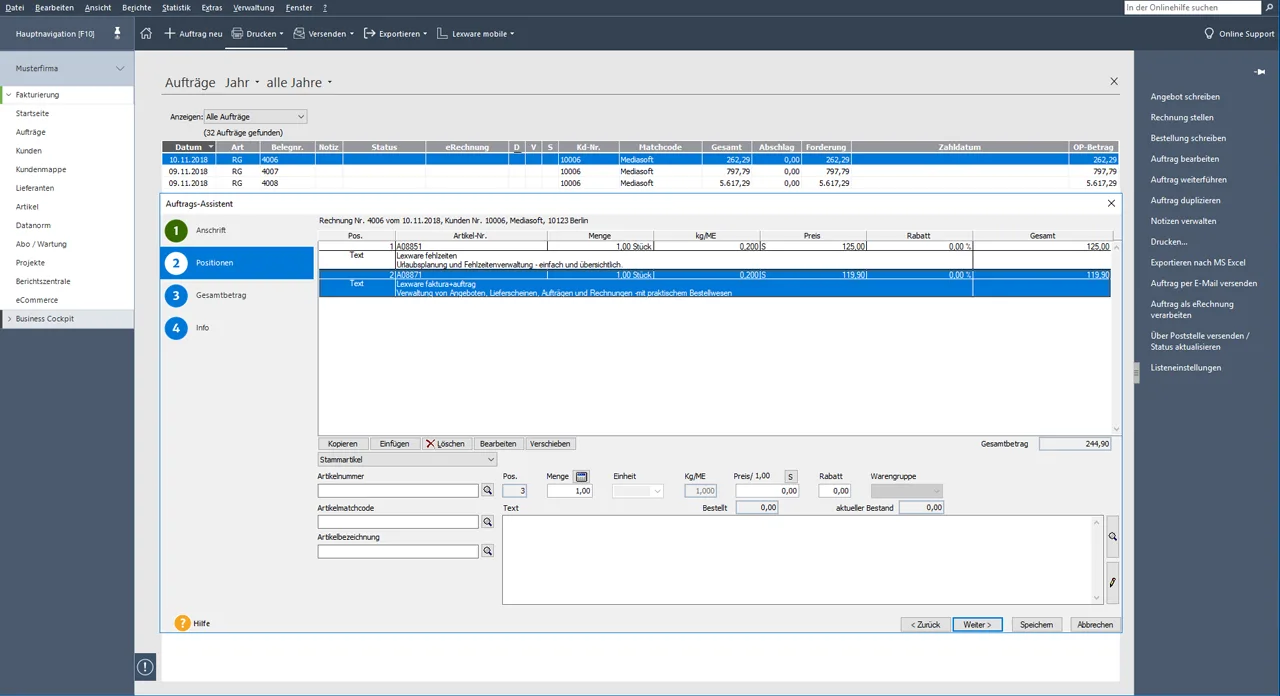
Task: Click the Bearbeiten button below the positions list
Action: [x=498, y=443]
